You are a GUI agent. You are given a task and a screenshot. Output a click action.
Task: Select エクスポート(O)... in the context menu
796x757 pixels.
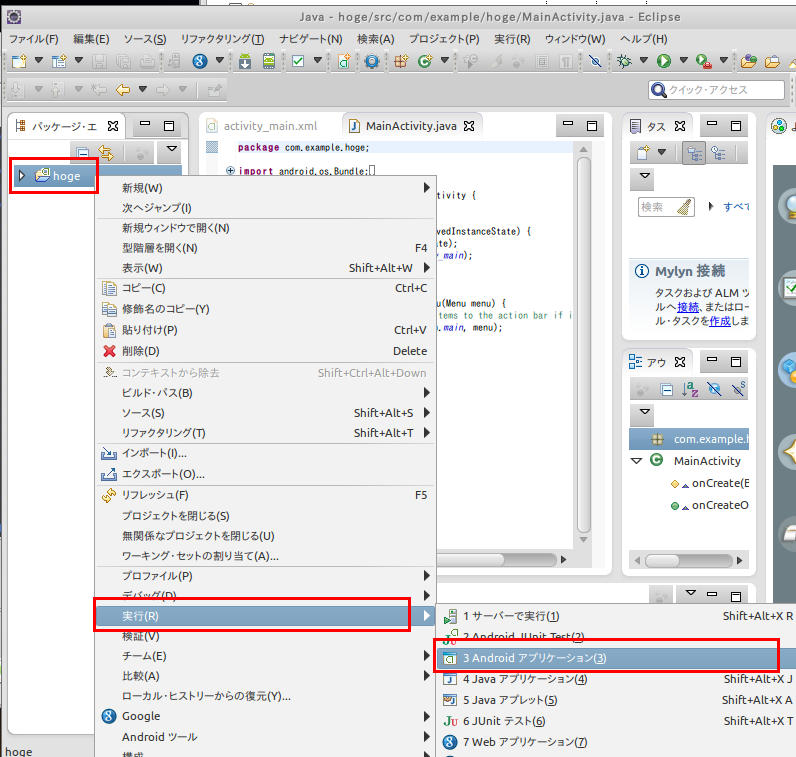coord(266,474)
